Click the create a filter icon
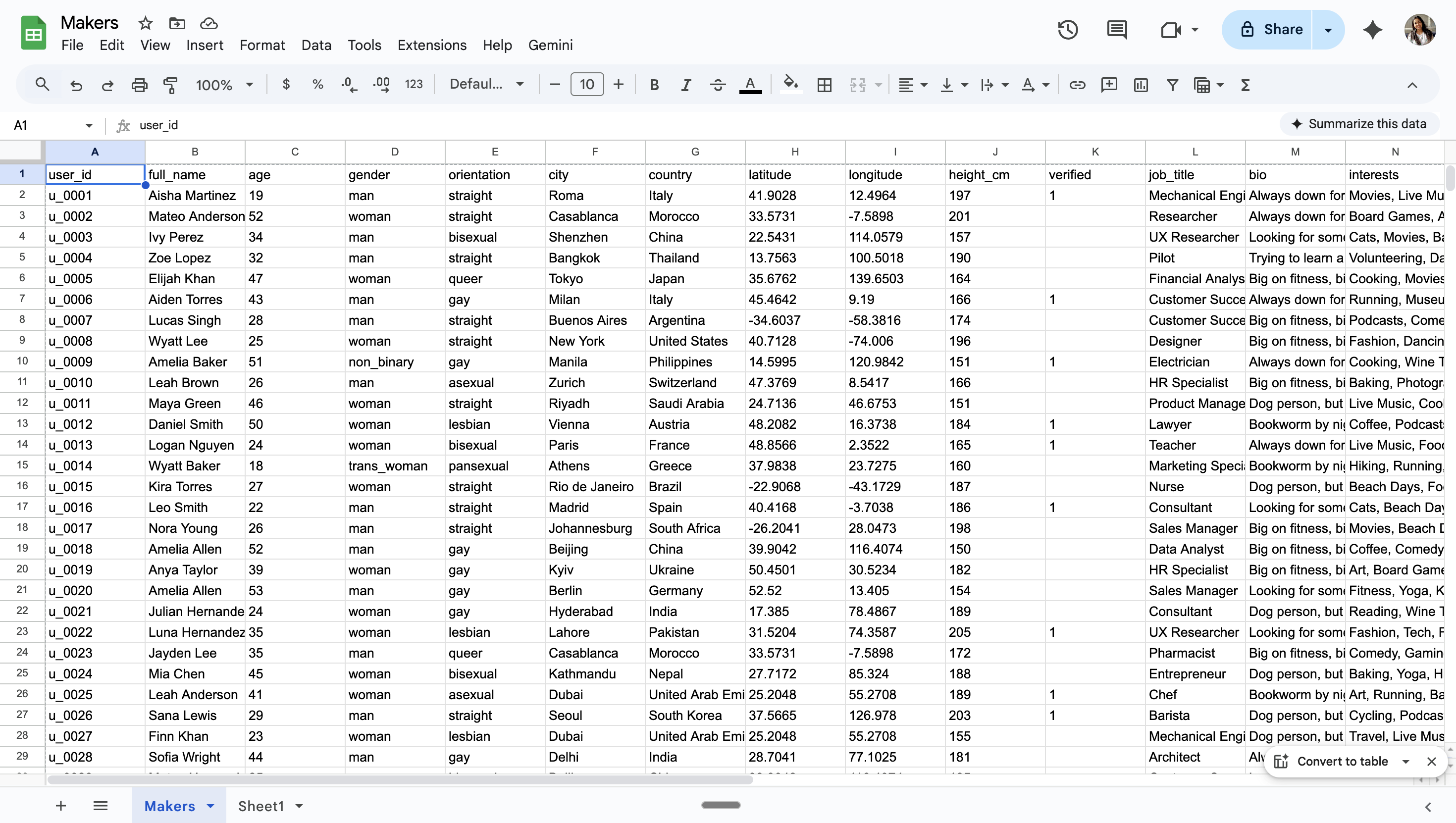1456x823 pixels. click(1172, 85)
